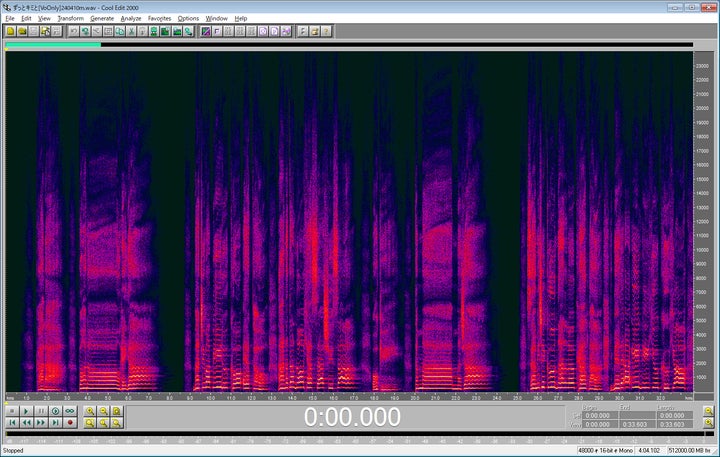Click the Zoom Out Full magnifier icon

tap(117, 411)
